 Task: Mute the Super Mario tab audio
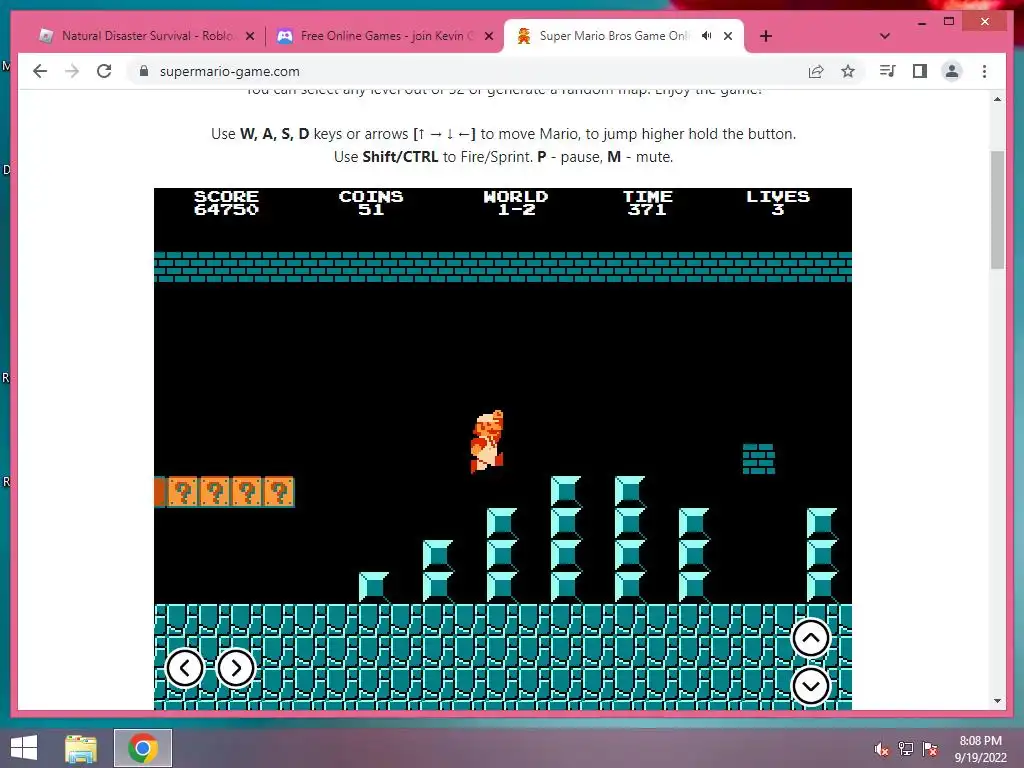coord(706,36)
